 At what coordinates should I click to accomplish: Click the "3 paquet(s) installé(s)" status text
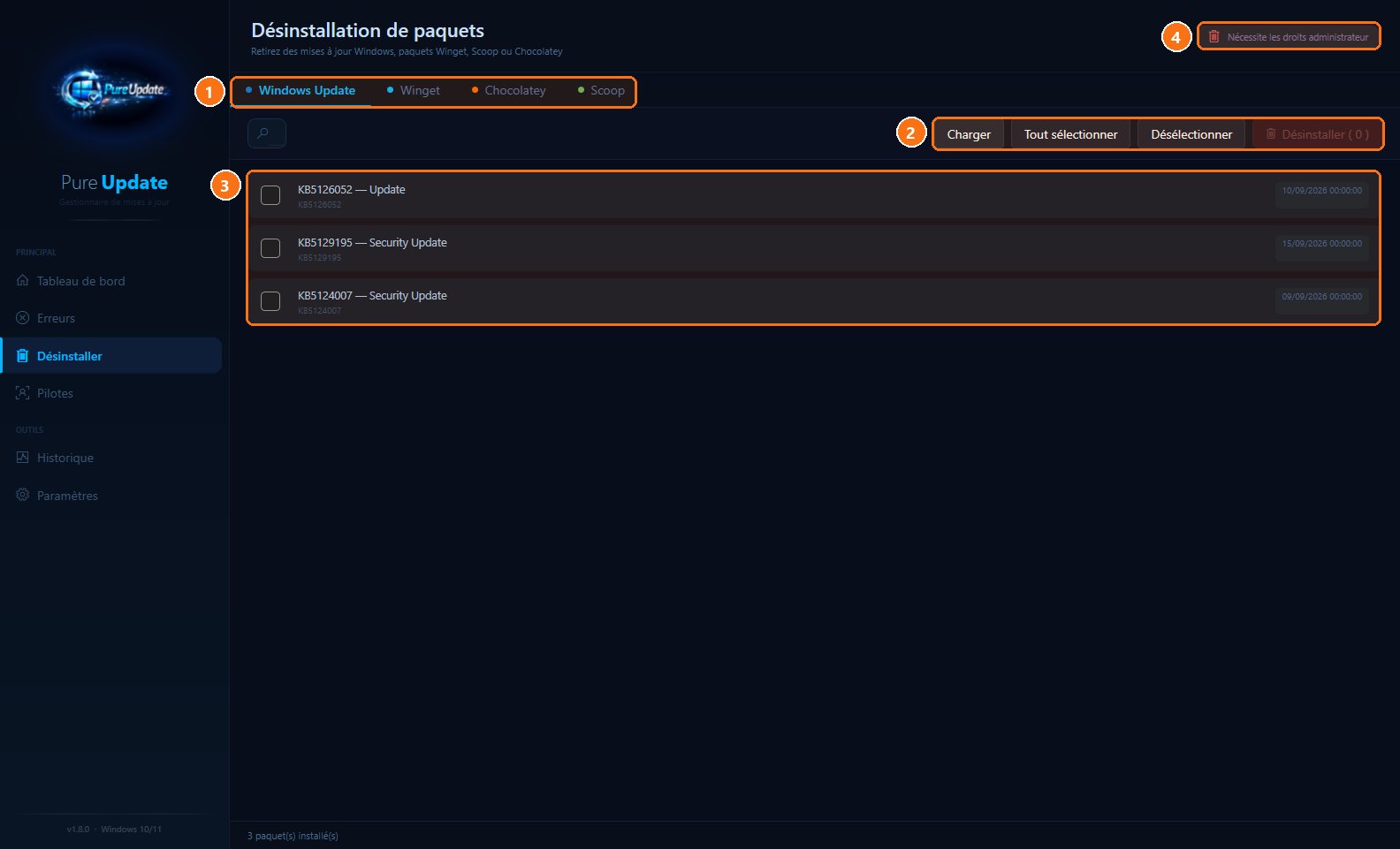coord(293,836)
